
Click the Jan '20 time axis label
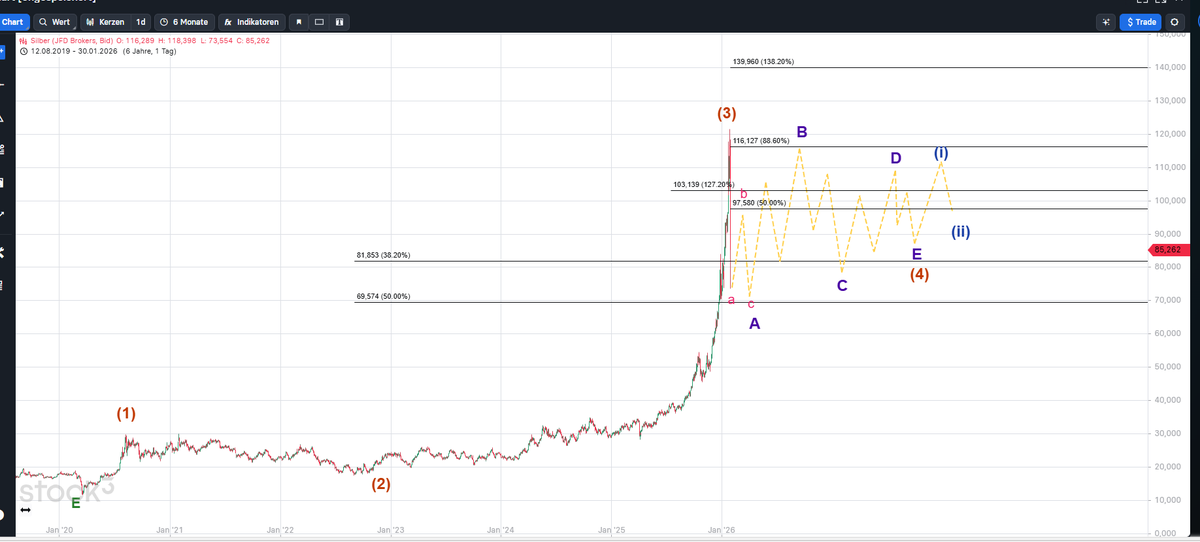tap(60, 528)
